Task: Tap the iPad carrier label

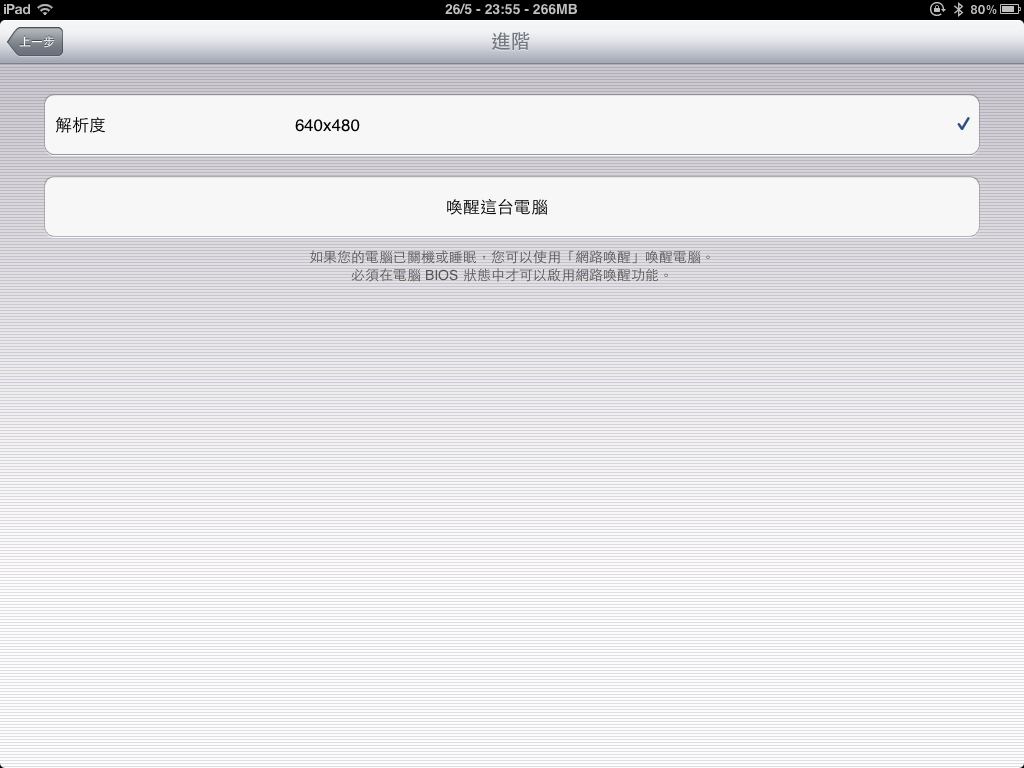Action: pyautogui.click(x=17, y=9)
